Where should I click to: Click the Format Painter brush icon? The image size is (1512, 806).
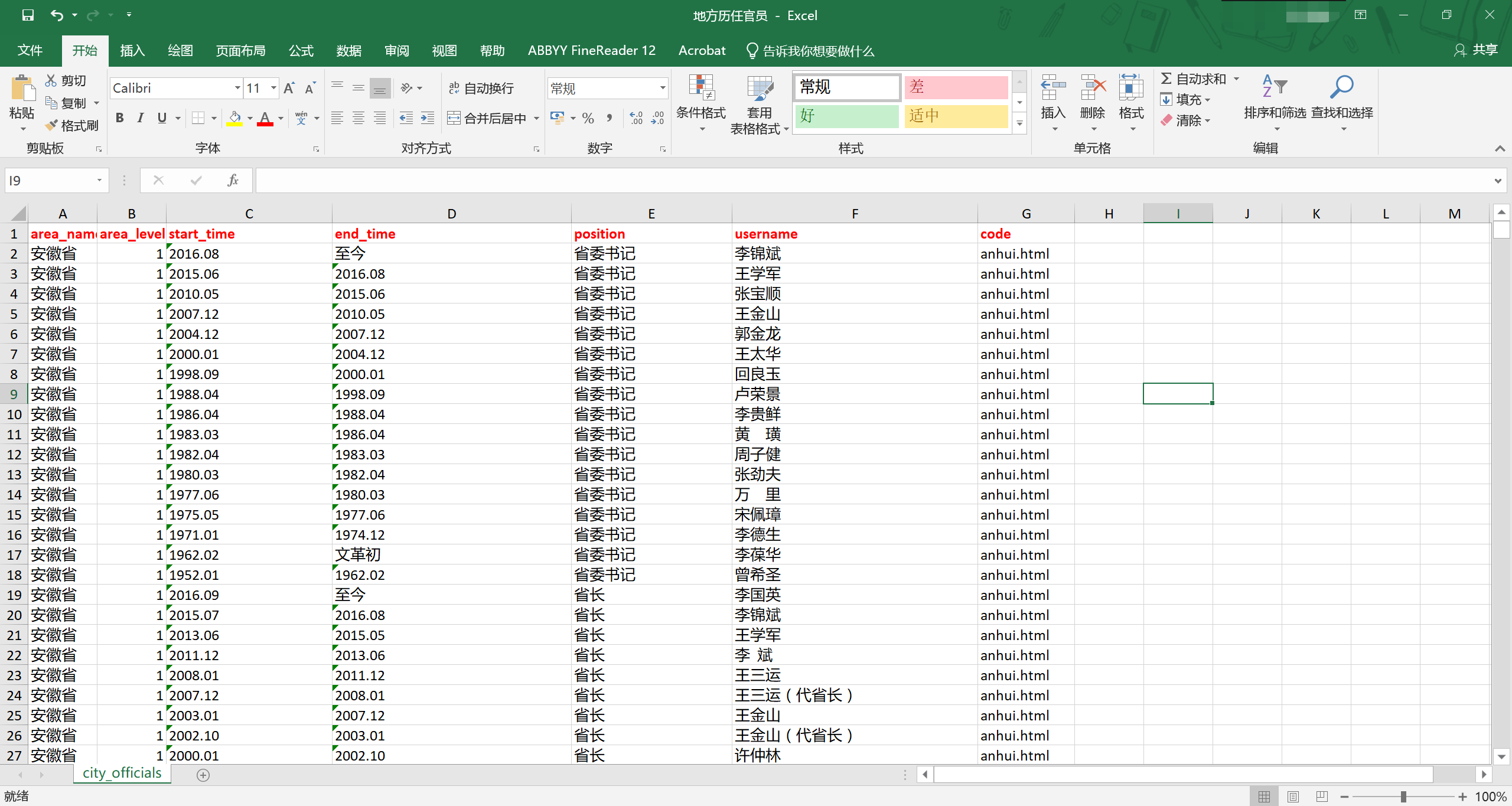pyautogui.click(x=52, y=125)
